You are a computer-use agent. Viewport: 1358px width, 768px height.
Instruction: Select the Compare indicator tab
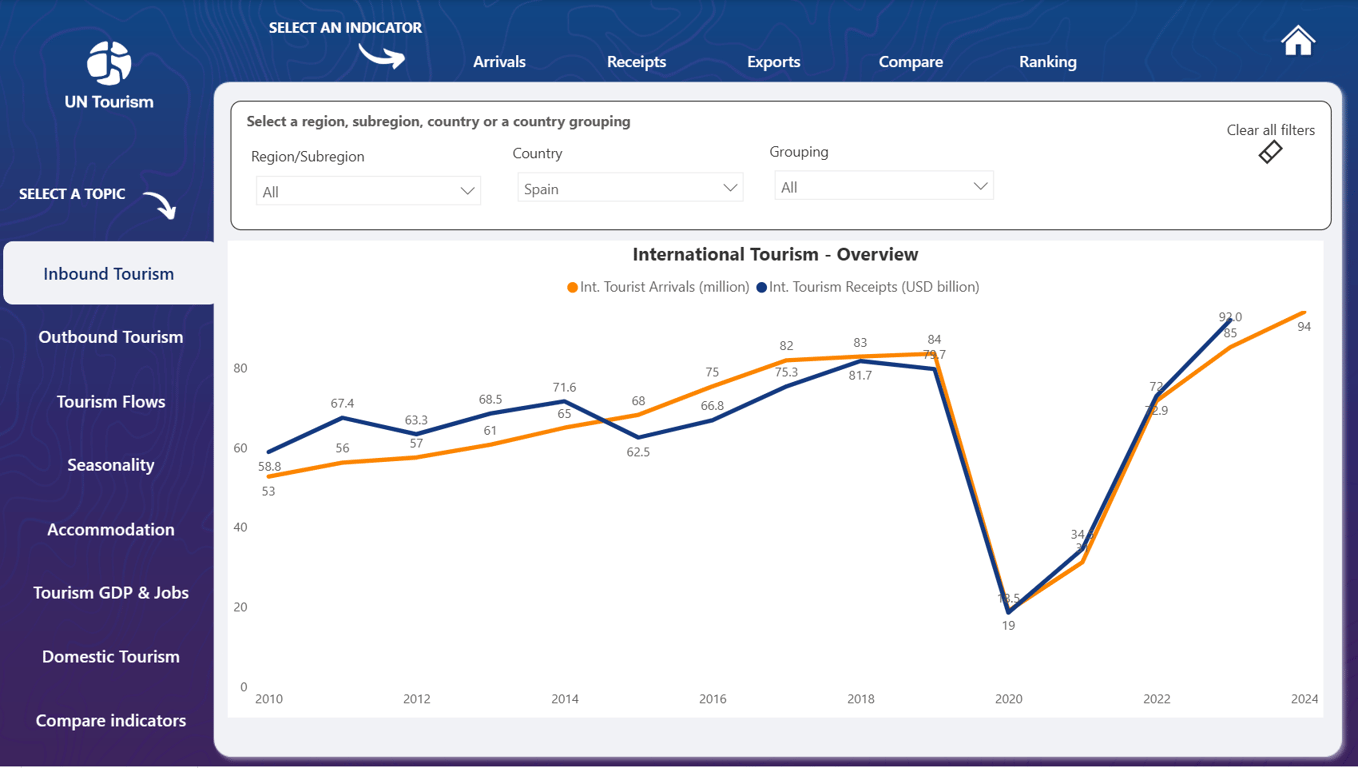tap(911, 62)
